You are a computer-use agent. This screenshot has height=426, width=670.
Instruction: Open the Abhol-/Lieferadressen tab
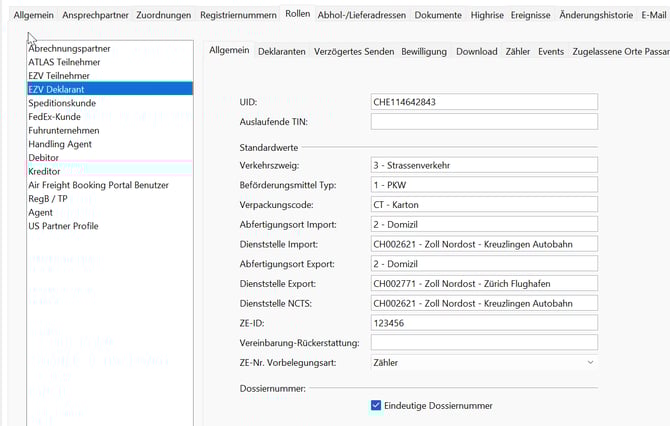(362, 15)
